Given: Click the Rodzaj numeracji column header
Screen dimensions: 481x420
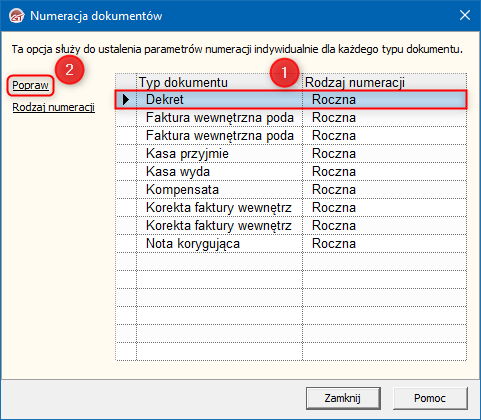Looking at the screenshot, I should click(385, 82).
